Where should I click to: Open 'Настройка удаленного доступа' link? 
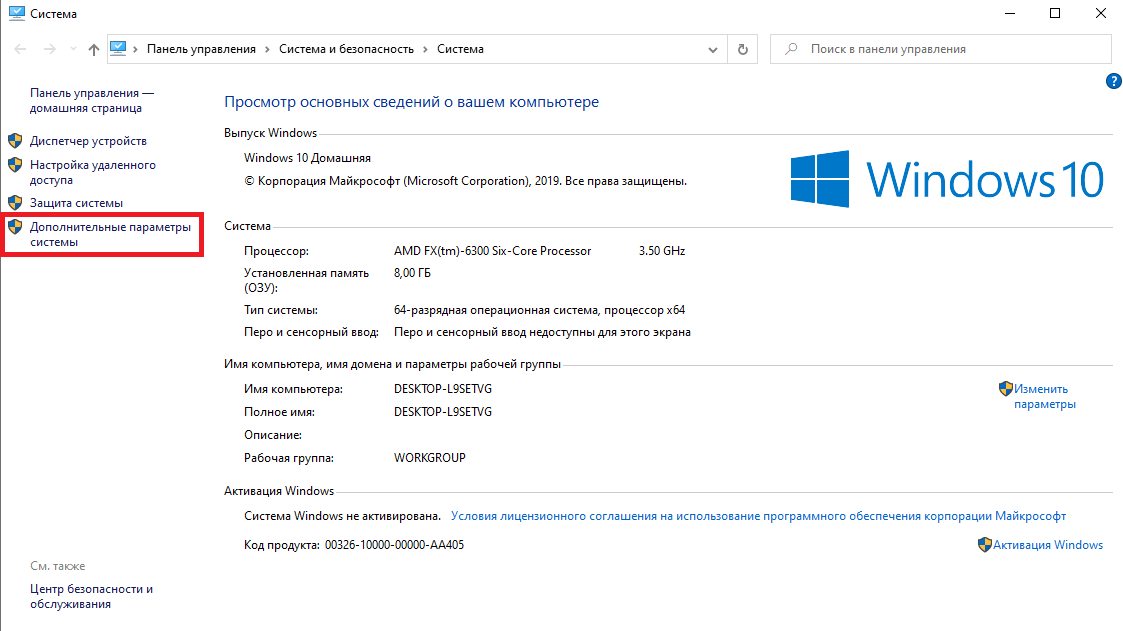click(92, 172)
